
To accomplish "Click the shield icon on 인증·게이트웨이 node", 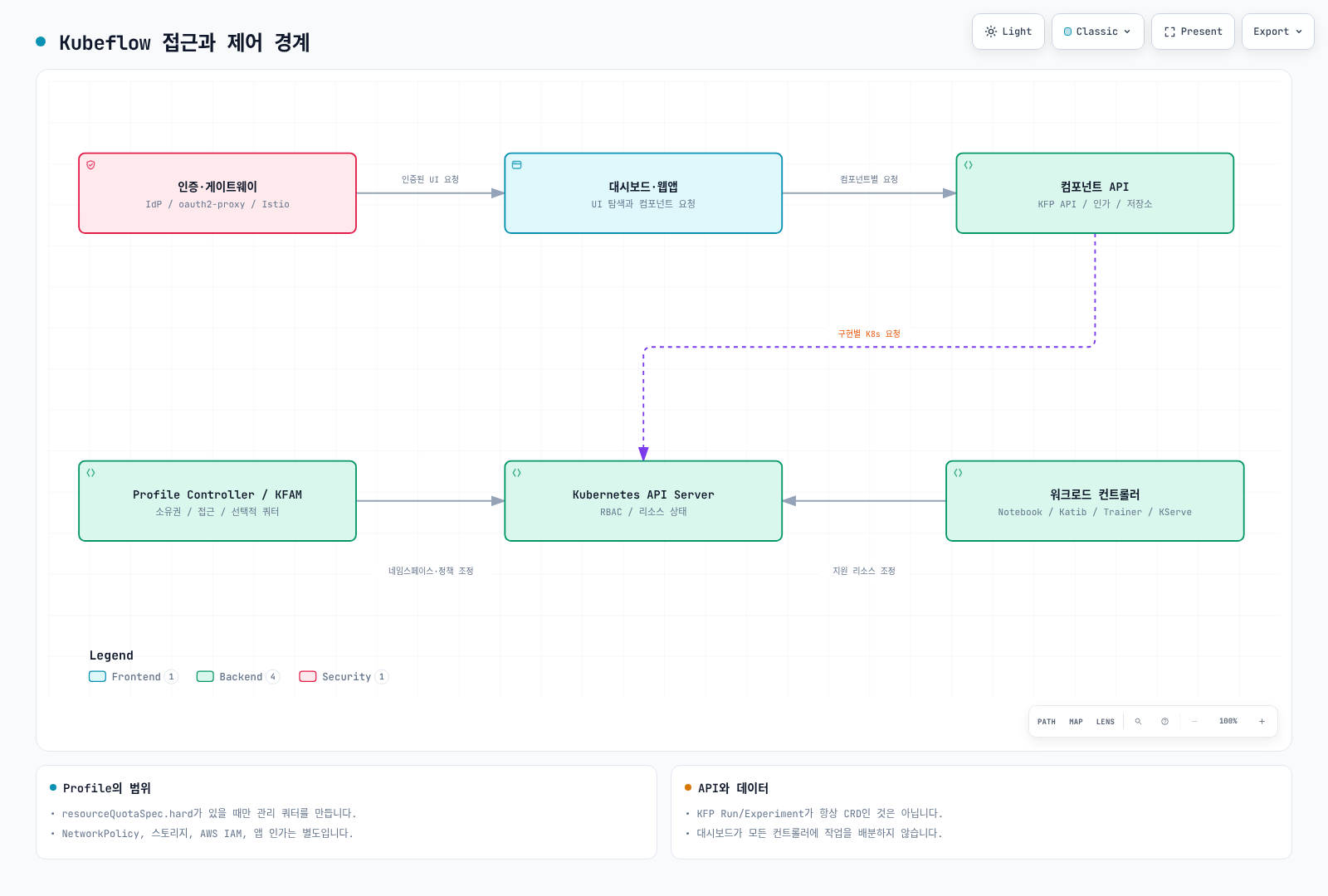I will pos(91,165).
